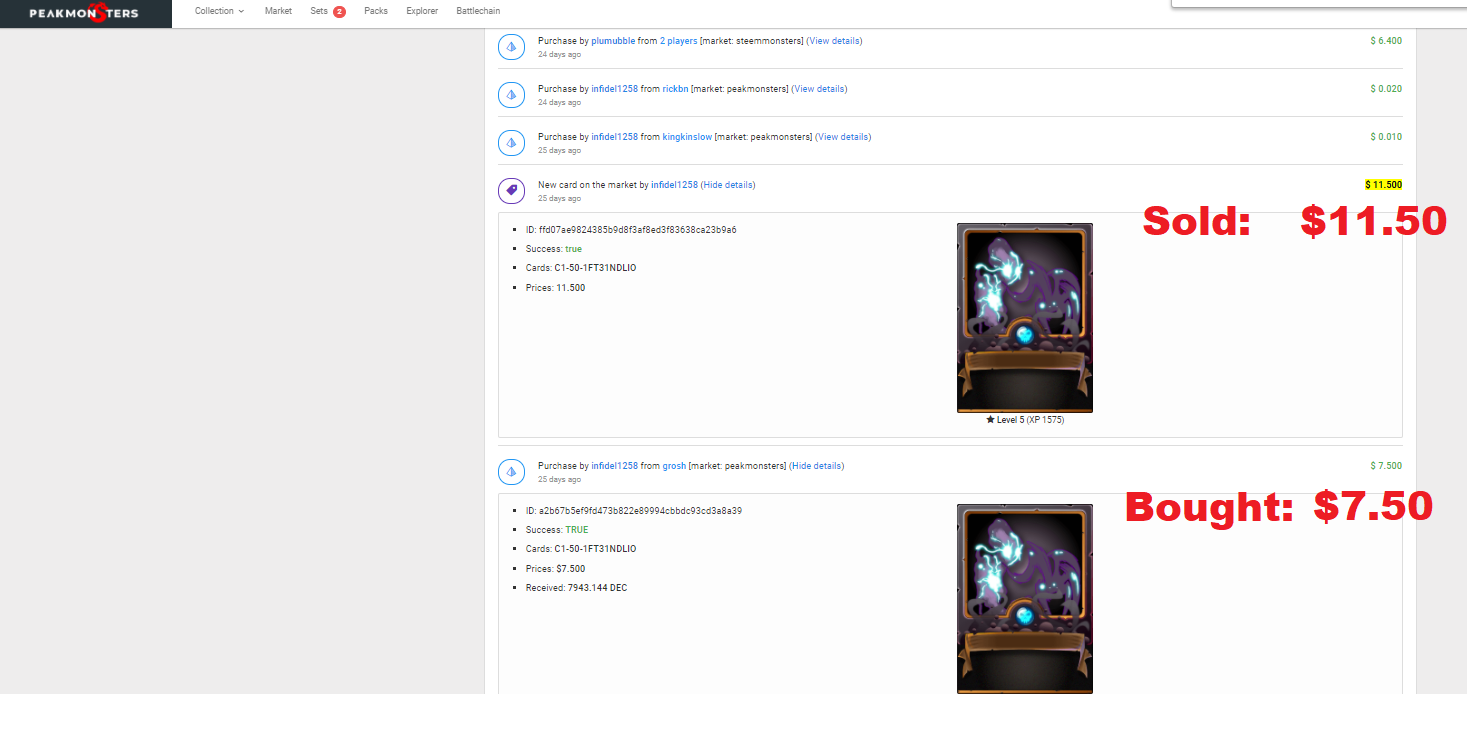Click 'Prices: $7.500' text
1467x729 pixels.
(556, 569)
